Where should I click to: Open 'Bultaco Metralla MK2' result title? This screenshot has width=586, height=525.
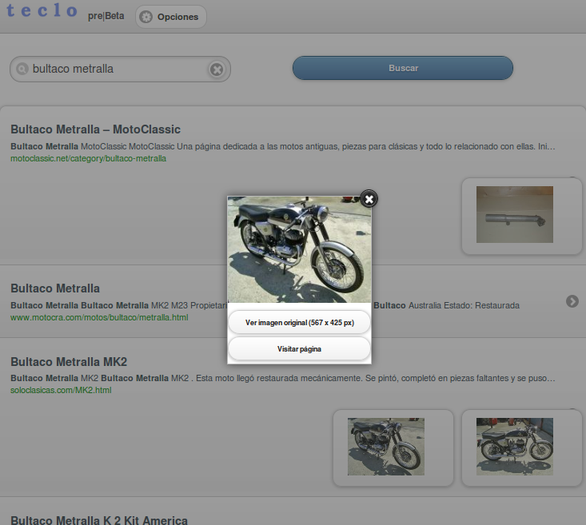pyautogui.click(x=69, y=362)
